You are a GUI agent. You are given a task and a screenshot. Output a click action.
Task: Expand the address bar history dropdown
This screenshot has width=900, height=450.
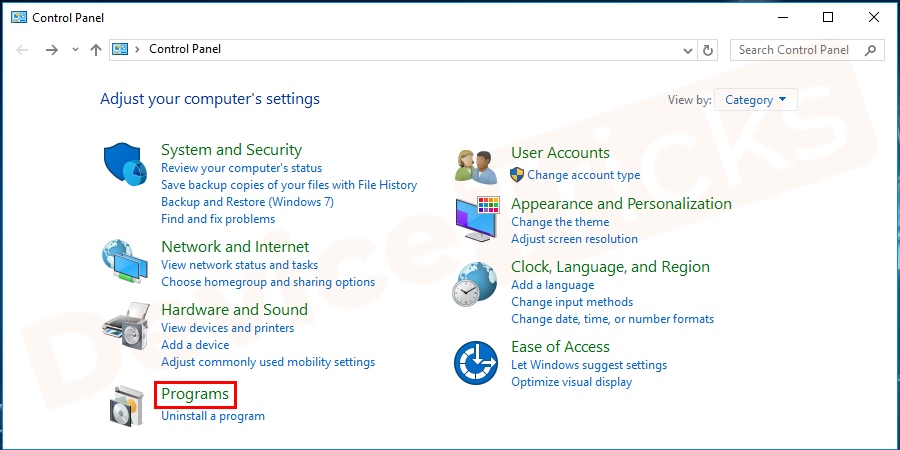coord(688,51)
